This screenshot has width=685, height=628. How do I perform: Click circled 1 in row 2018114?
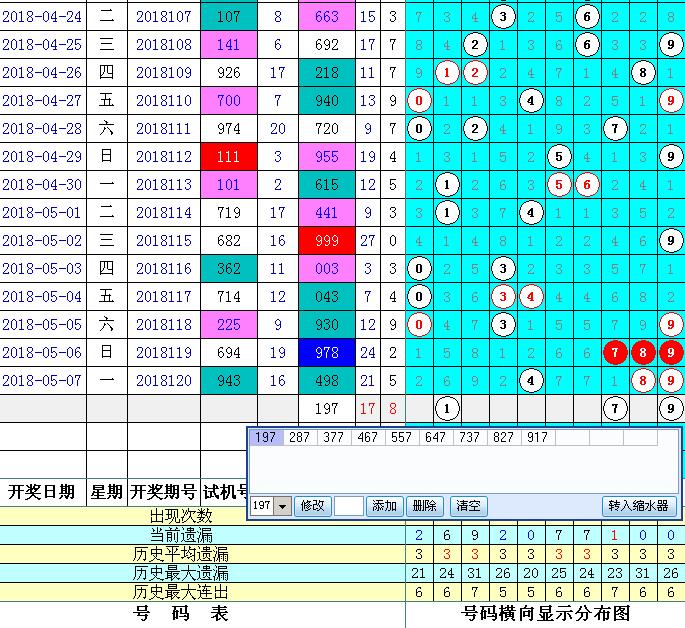click(447, 213)
